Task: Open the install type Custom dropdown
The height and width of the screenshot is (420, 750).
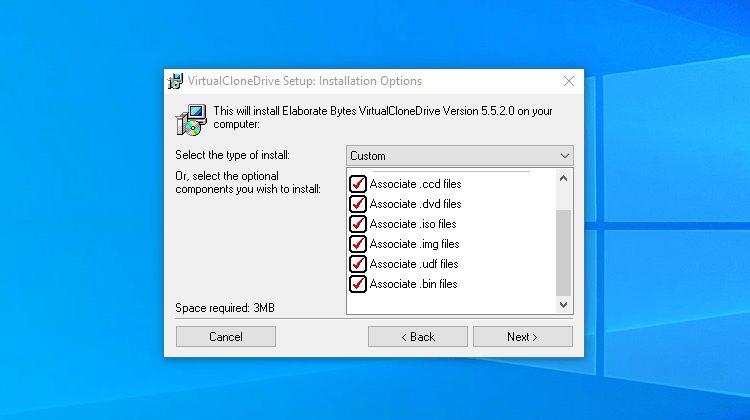Action: click(460, 156)
